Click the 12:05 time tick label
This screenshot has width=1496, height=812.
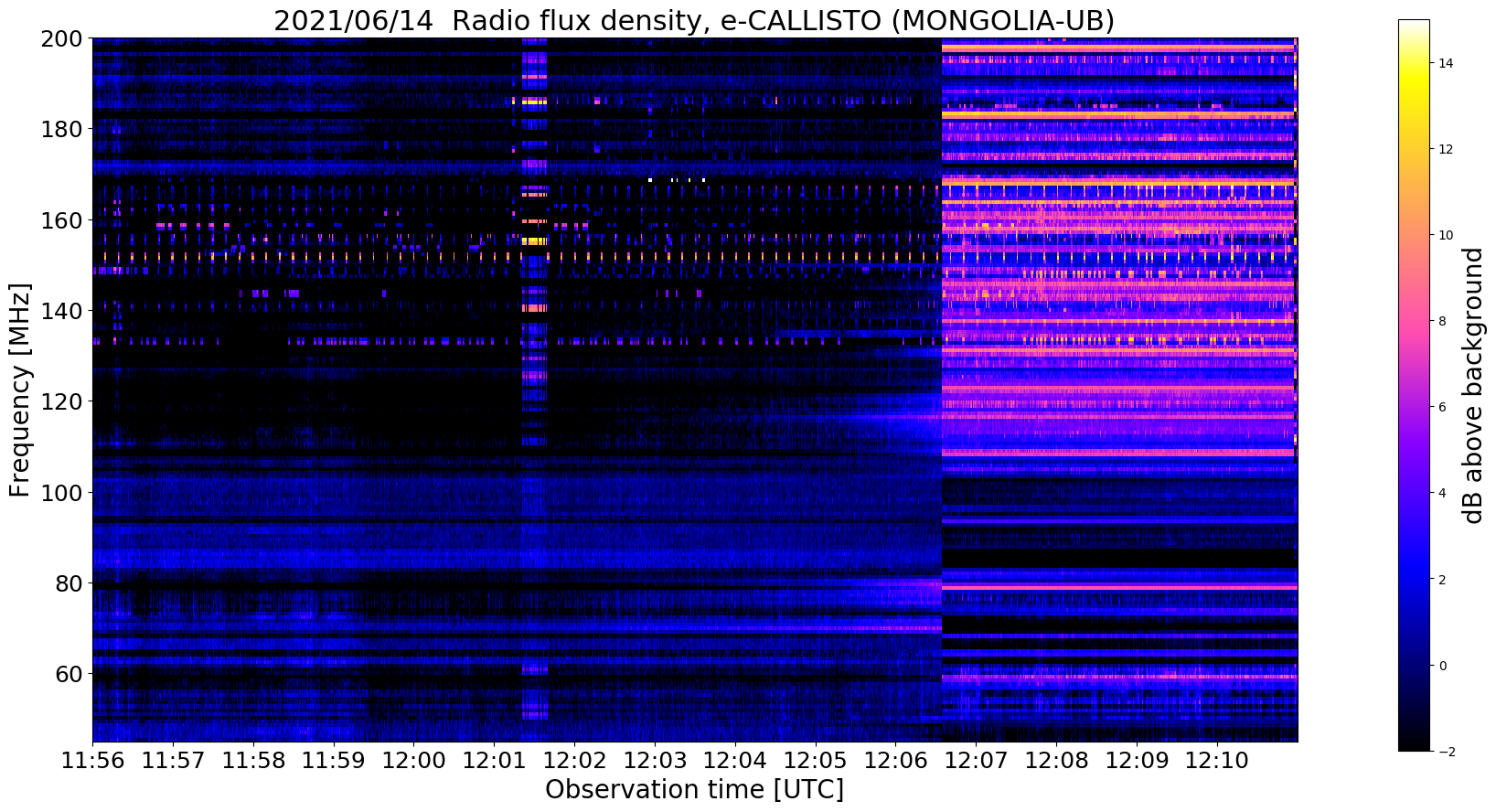(817, 761)
